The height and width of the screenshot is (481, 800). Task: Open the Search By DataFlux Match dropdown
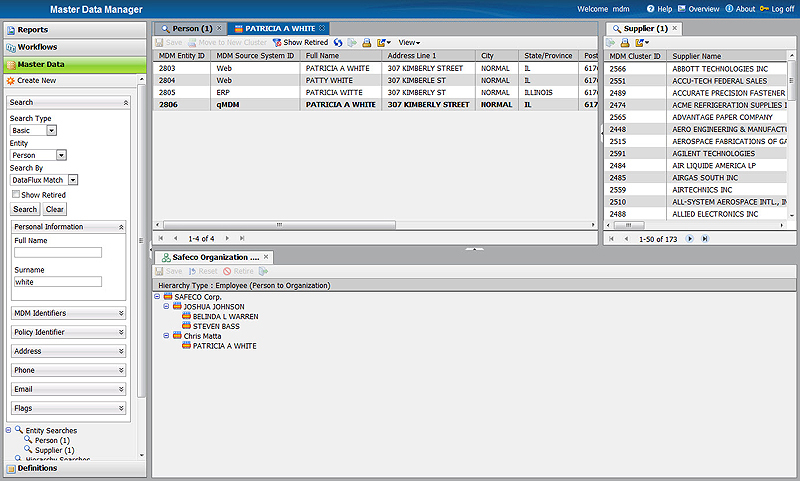[x=73, y=180]
